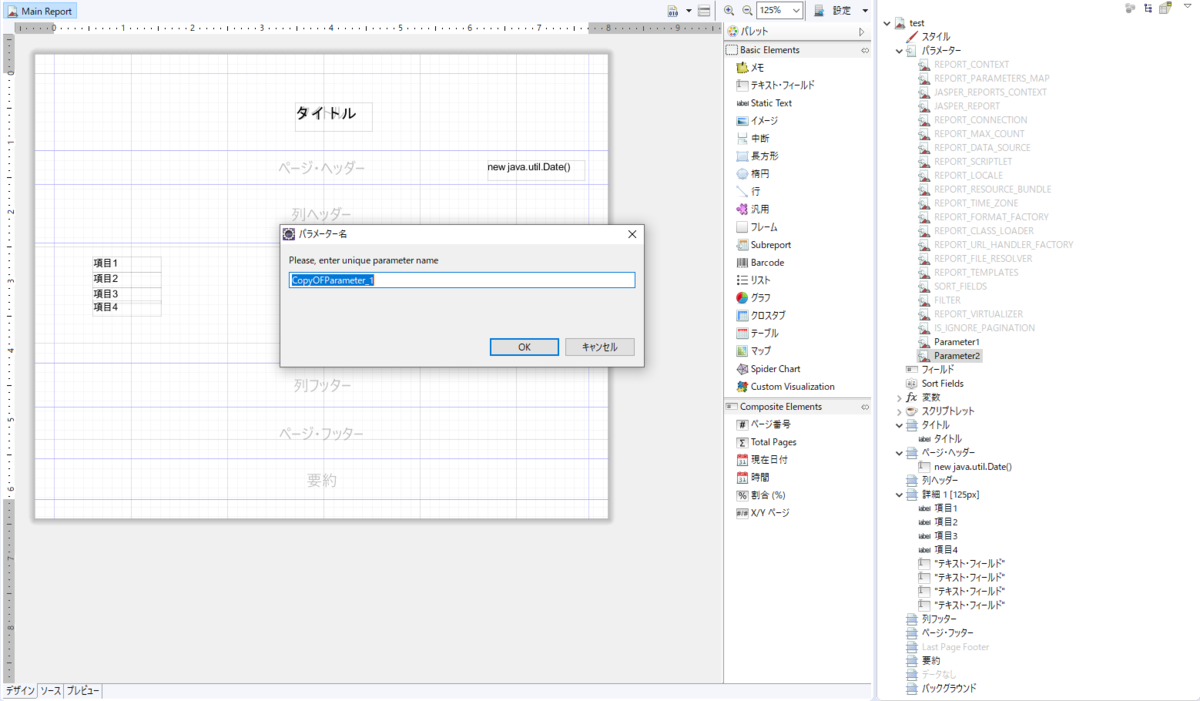Collapse the パレット panel arrow
The height and width of the screenshot is (701, 1200).
pyautogui.click(x=861, y=32)
